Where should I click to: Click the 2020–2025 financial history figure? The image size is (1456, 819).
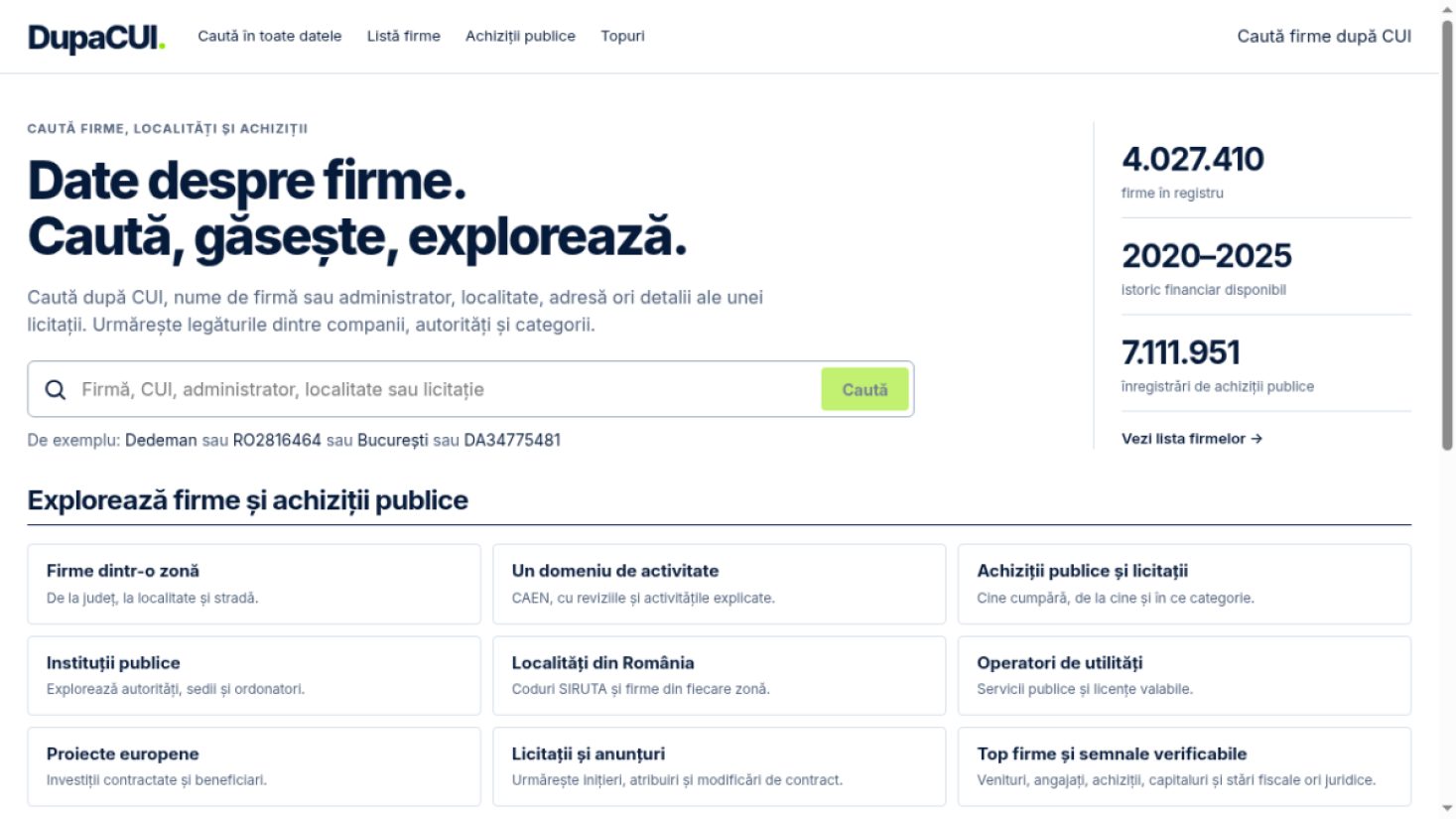(x=1207, y=256)
